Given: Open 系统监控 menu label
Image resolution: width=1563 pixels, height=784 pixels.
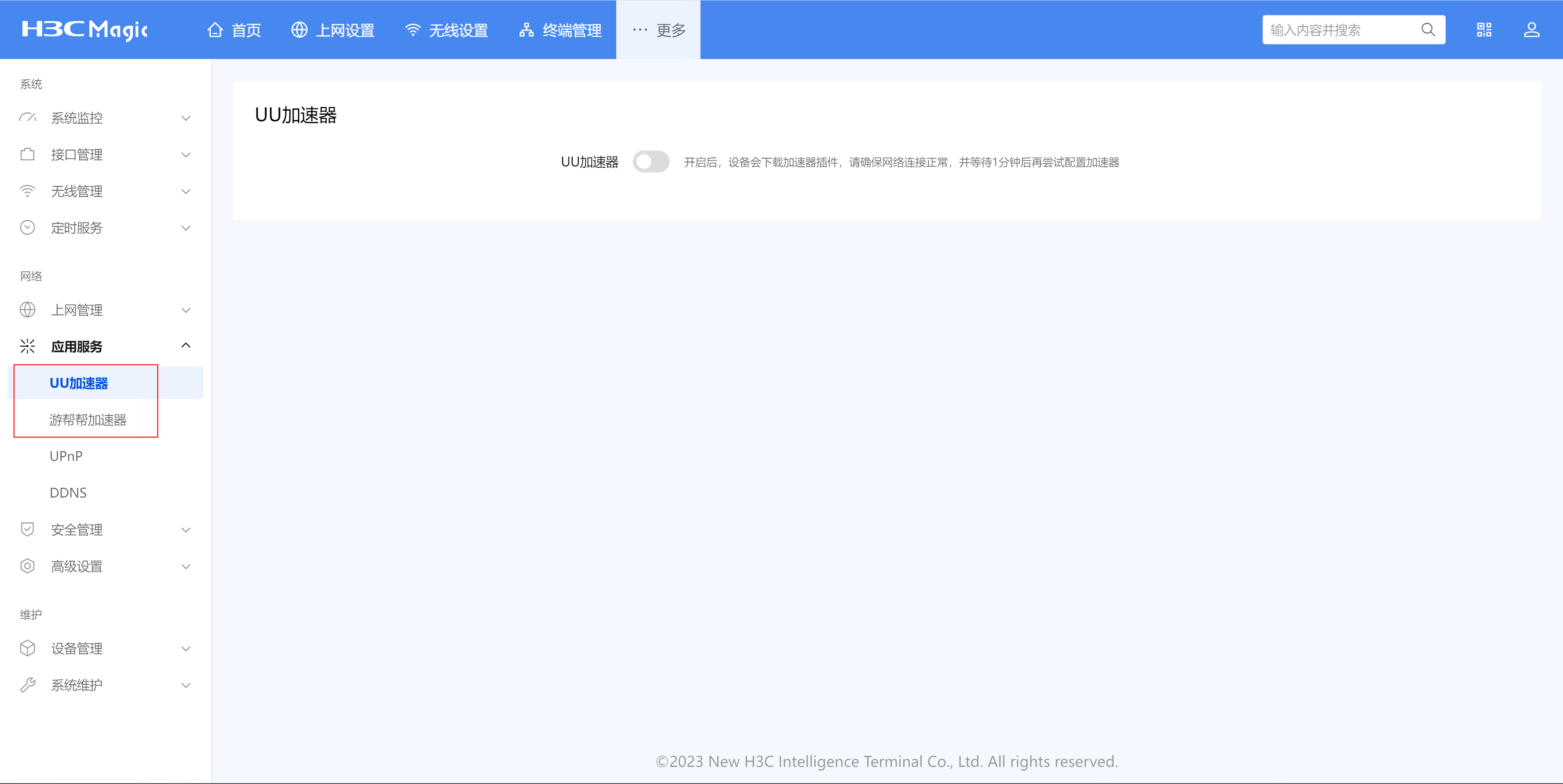Looking at the screenshot, I should (77, 118).
